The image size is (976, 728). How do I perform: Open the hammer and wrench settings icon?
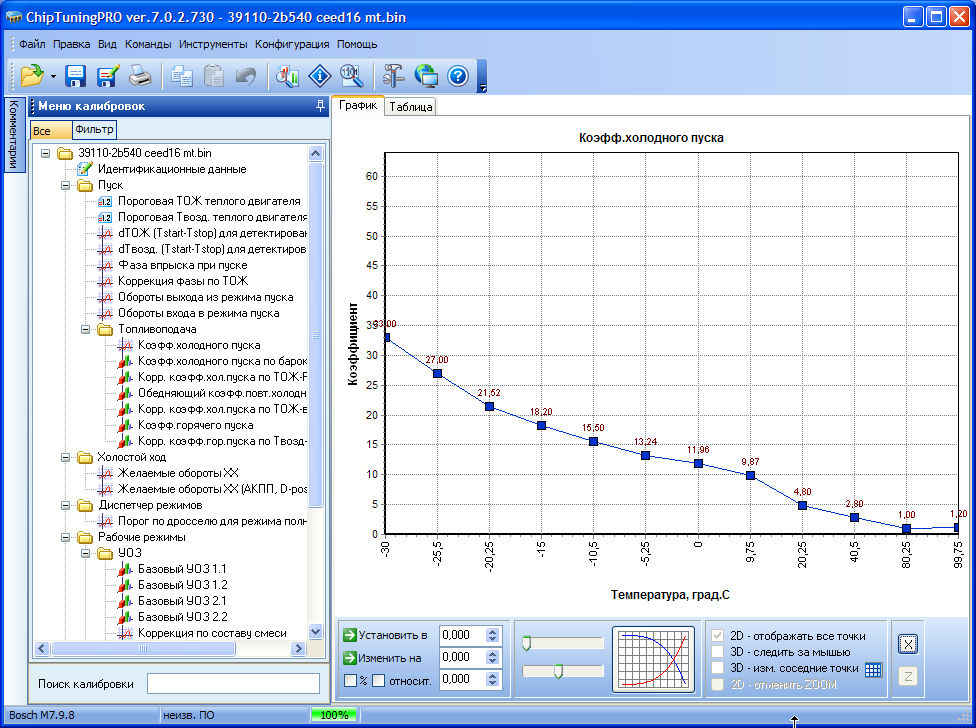(x=393, y=76)
